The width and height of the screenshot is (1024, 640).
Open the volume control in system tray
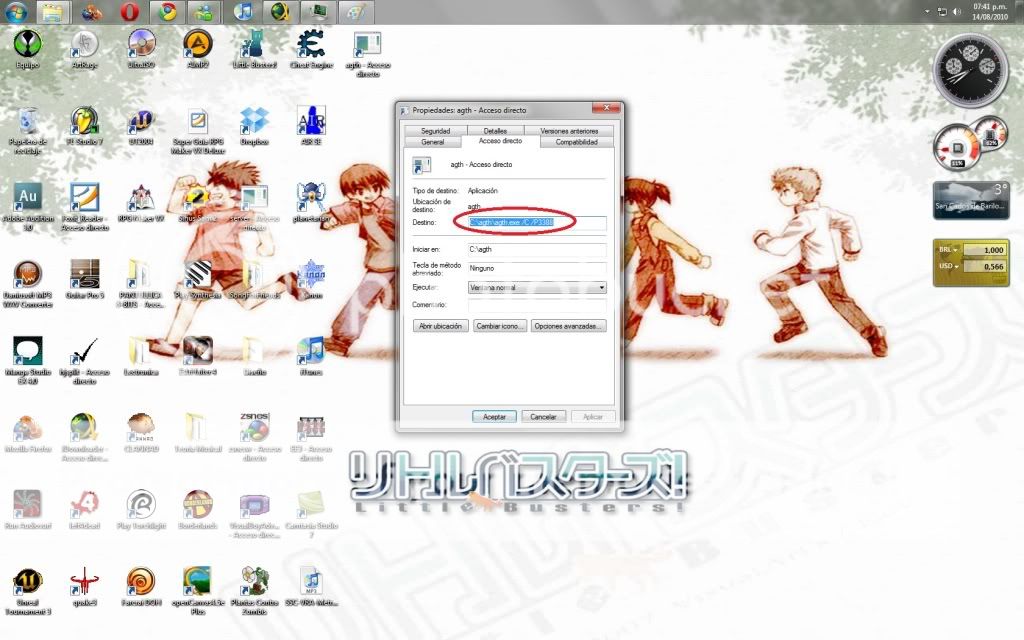tap(956, 12)
